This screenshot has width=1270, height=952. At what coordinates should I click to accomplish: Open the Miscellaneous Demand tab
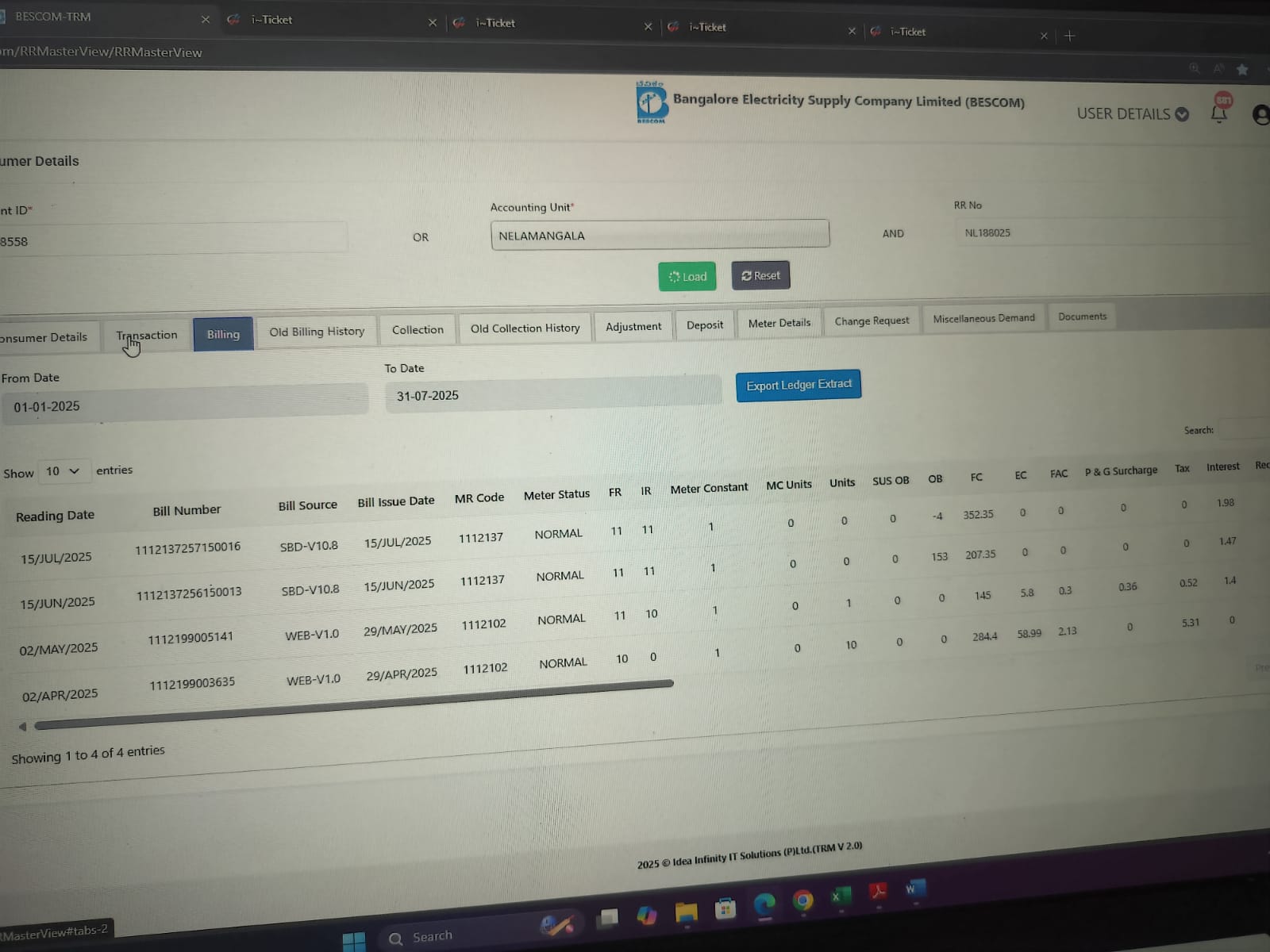pos(983,318)
